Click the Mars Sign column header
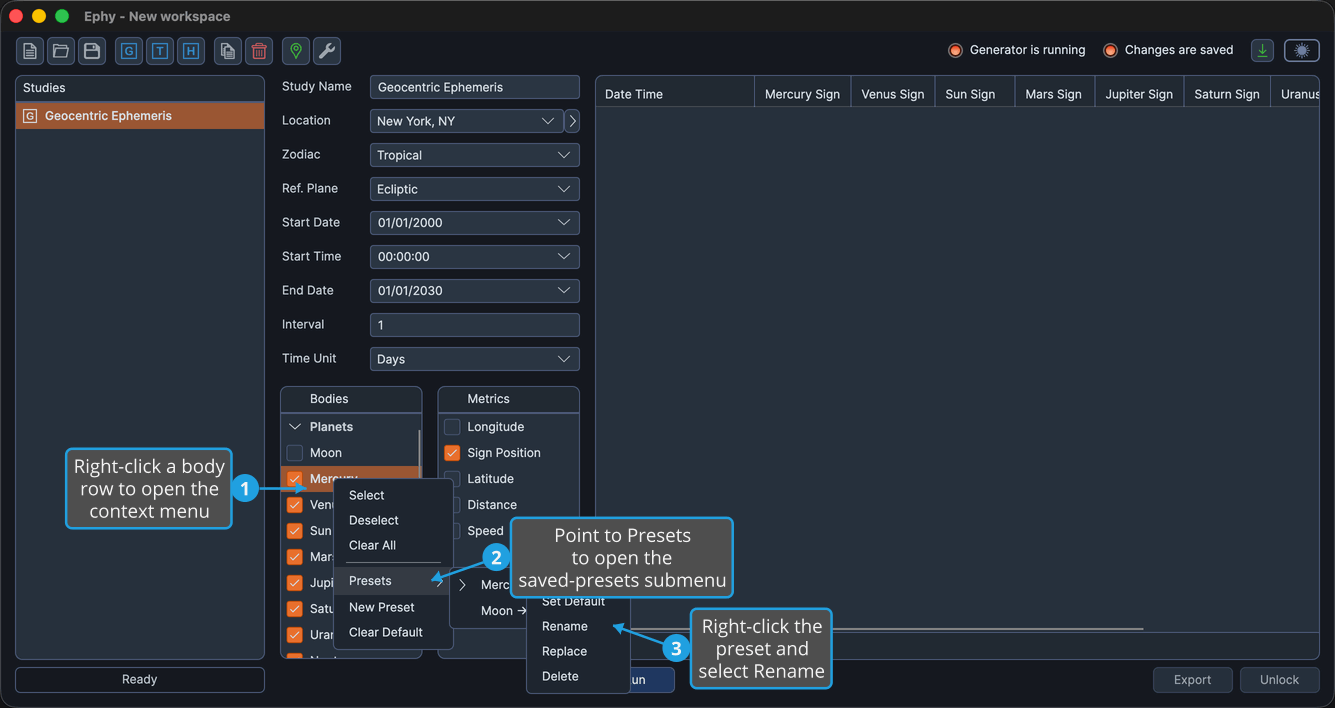 click(x=1054, y=94)
